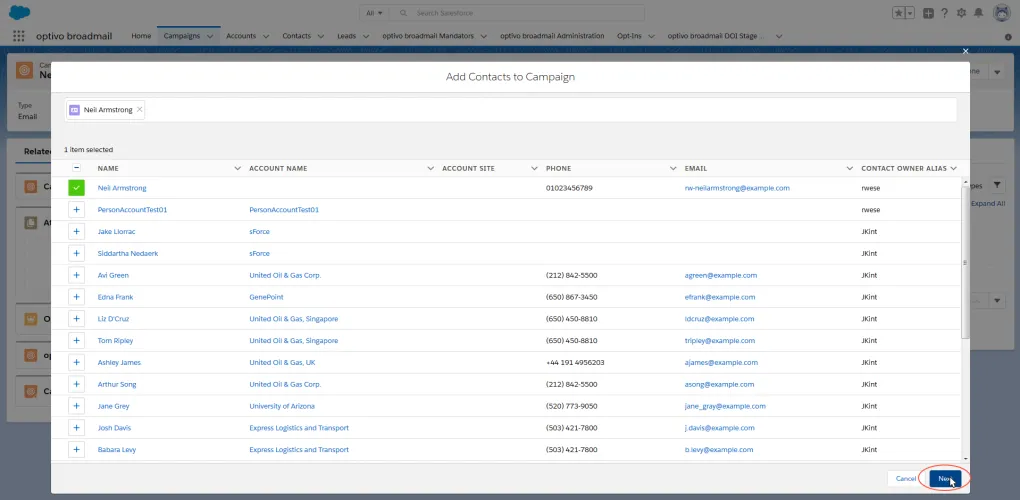This screenshot has width=1020, height=500.
Task: Open the Name column sort dropdown
Action: (237, 168)
